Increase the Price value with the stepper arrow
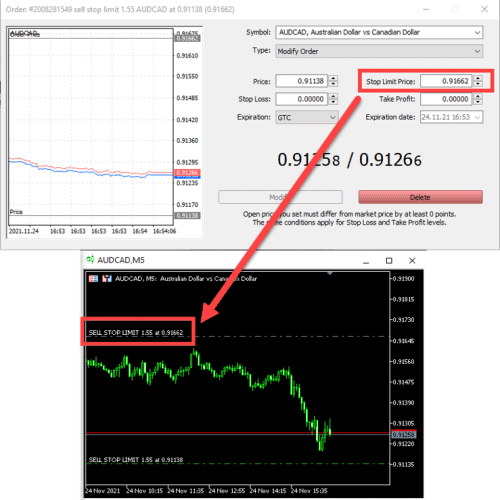Screen dimensions: 500x500 tap(333, 78)
